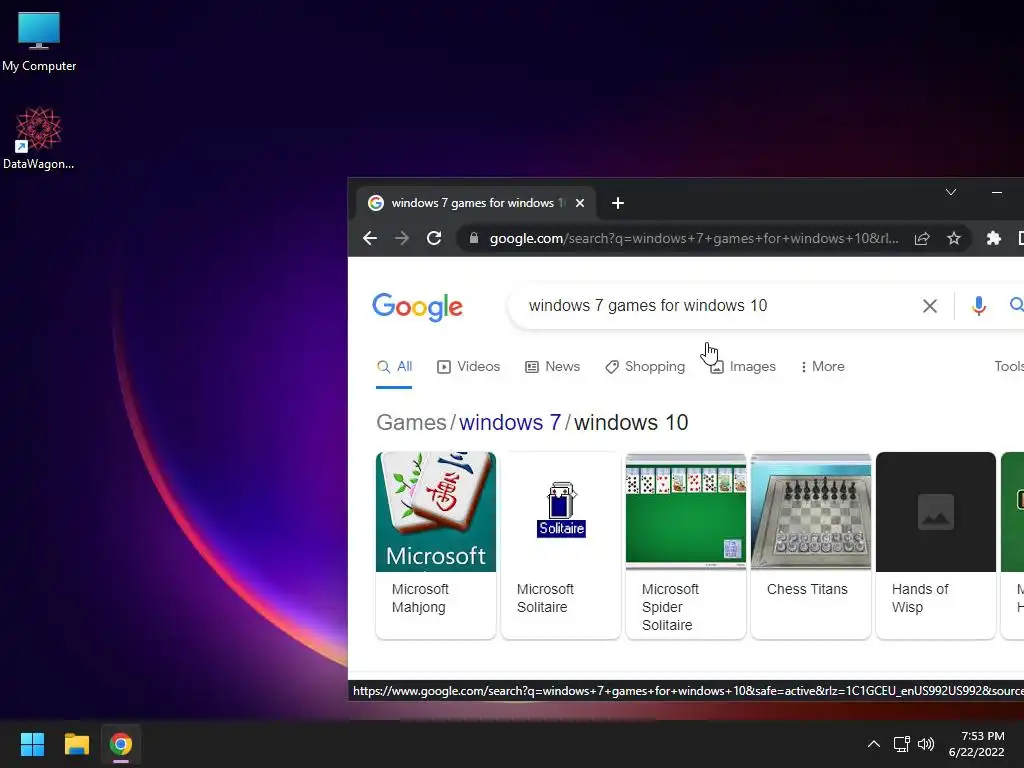Clear the Google search box text
This screenshot has width=1024, height=768.
[930, 306]
